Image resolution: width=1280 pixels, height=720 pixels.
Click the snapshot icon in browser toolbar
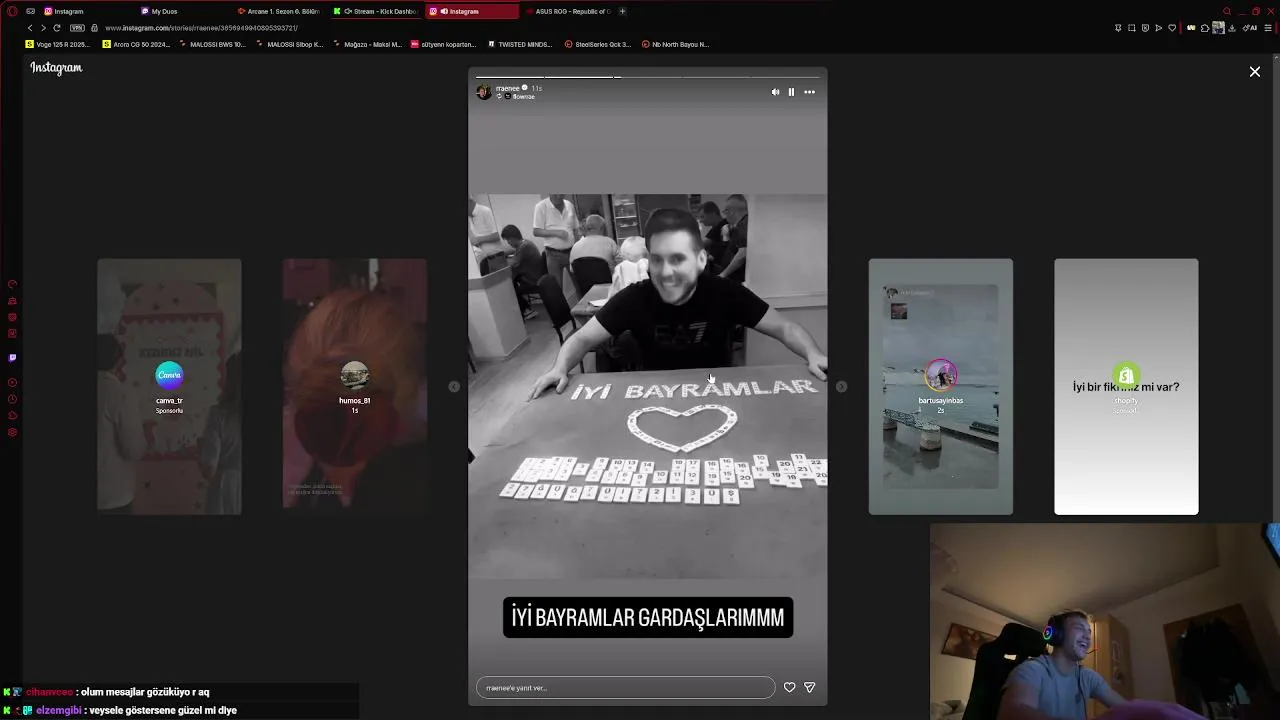coord(1131,28)
